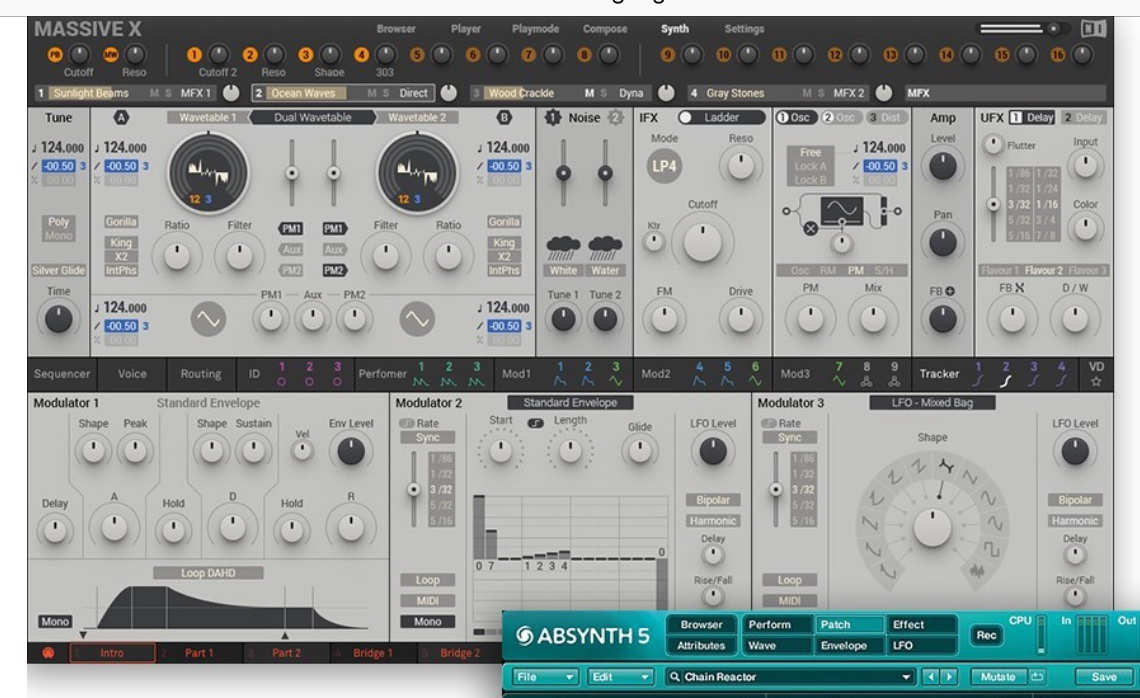The image size is (1140, 698).
Task: Open the Standard Envelope menu of Modulator 2
Action: pos(570,403)
